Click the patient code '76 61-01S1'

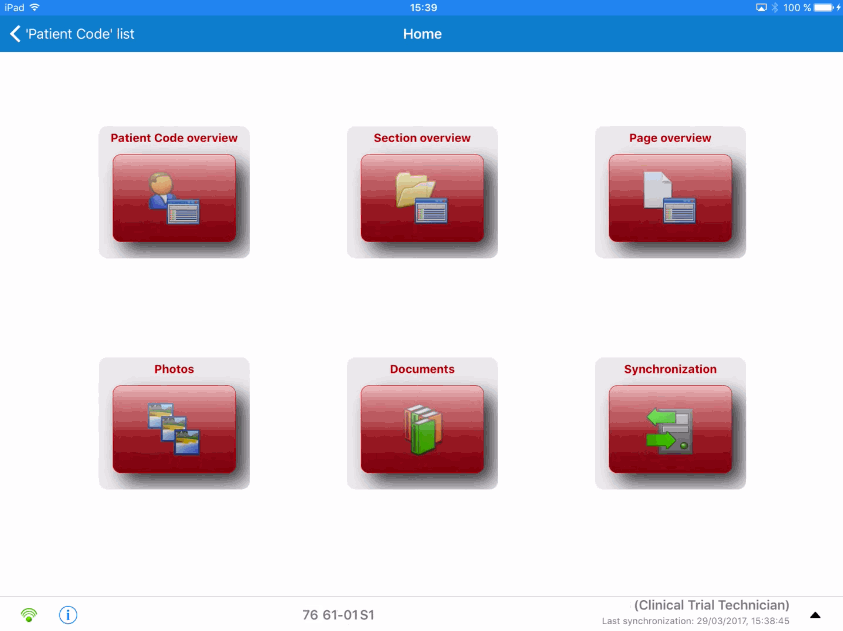point(338,615)
